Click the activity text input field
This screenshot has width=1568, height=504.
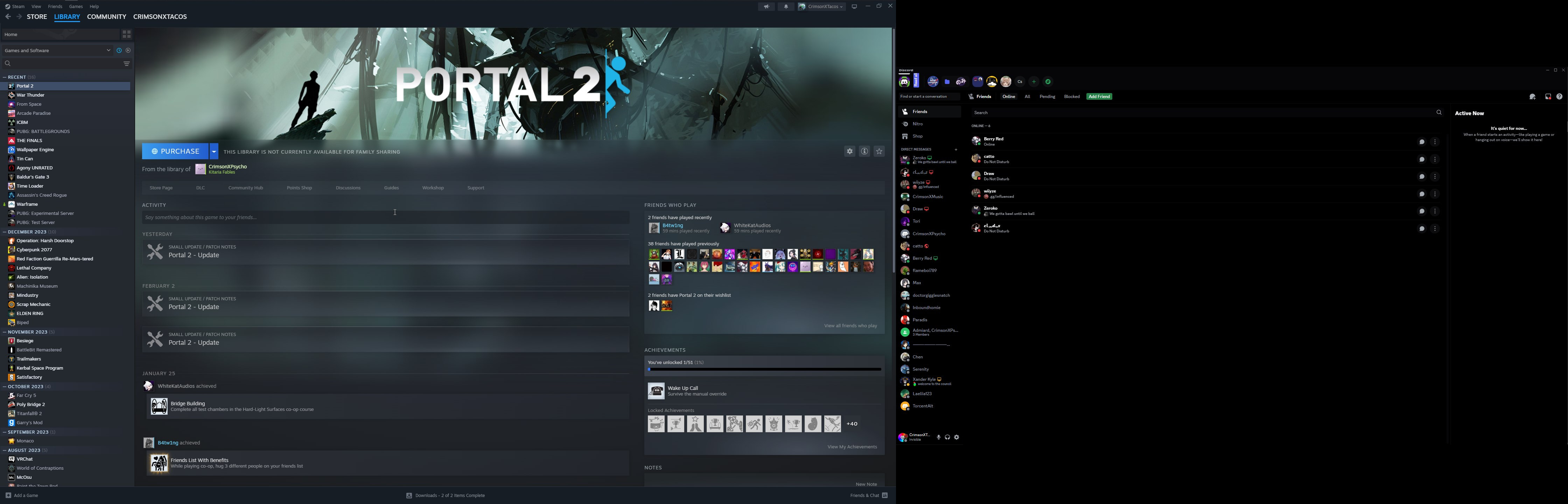pos(385,217)
